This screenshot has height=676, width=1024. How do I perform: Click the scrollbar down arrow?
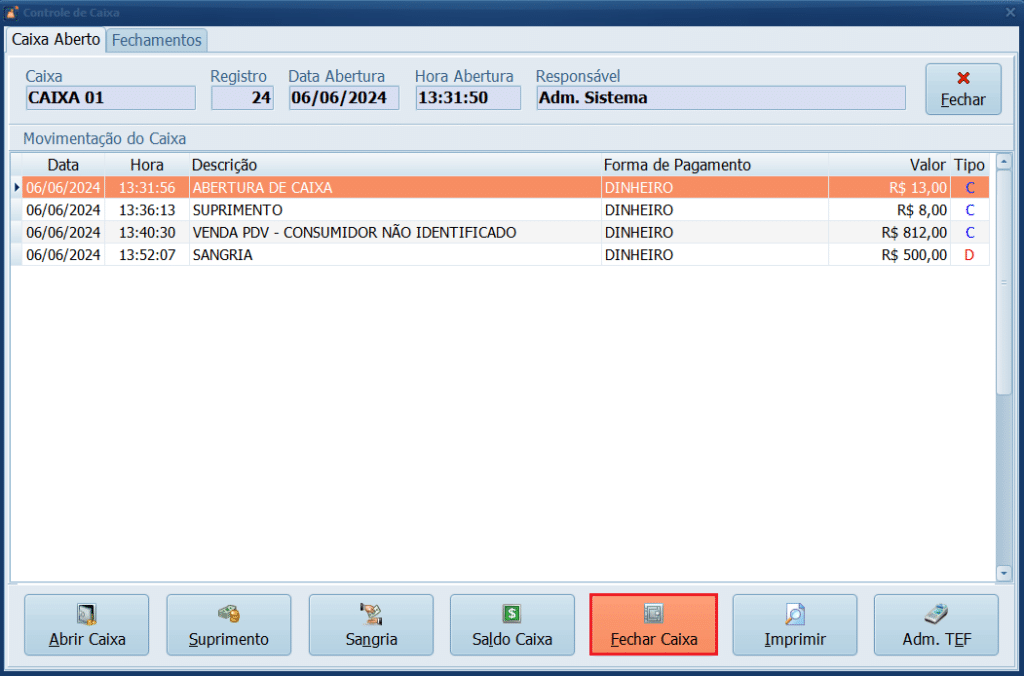pyautogui.click(x=1004, y=573)
